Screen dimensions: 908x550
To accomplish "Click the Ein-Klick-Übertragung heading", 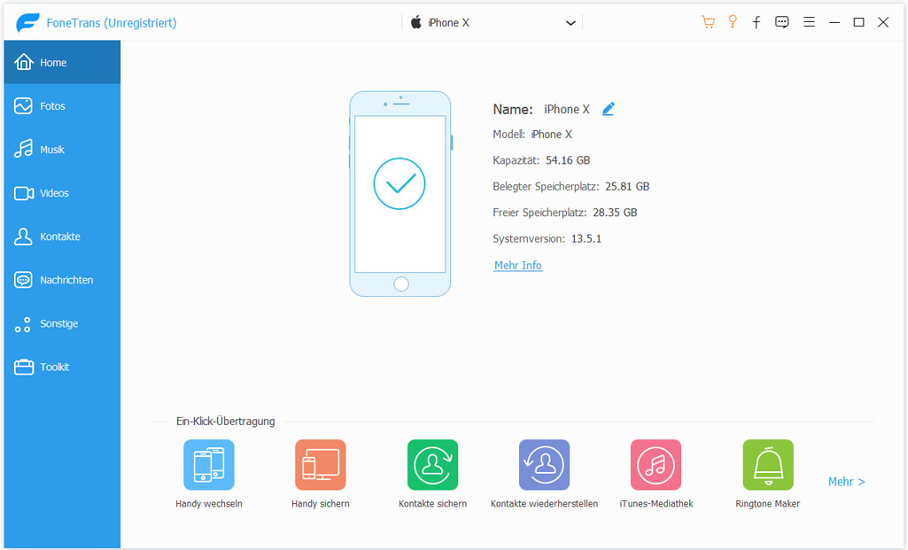I will [x=225, y=421].
